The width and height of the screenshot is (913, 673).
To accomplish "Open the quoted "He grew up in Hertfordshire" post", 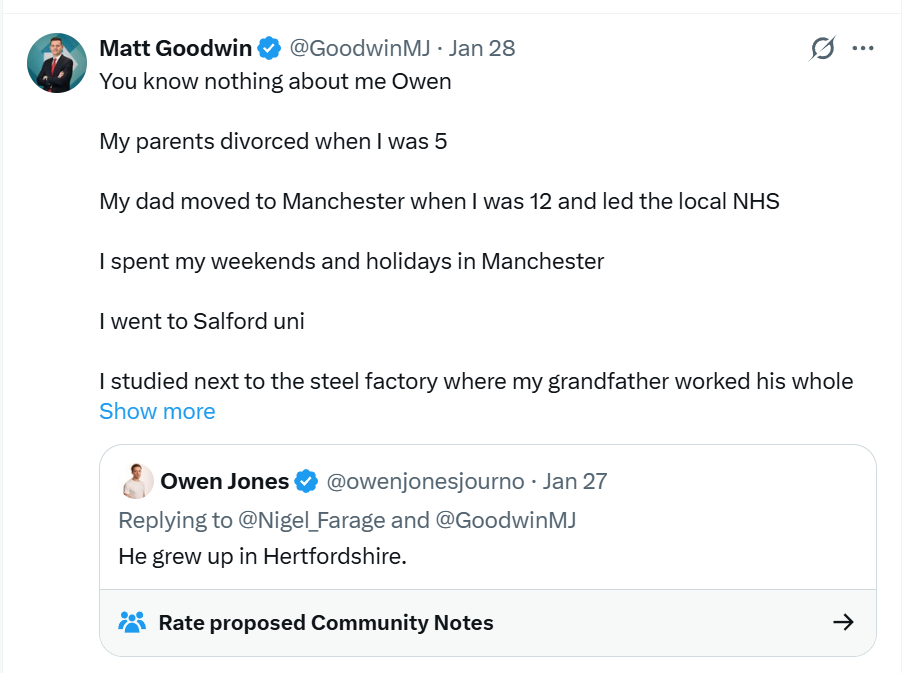I will [x=262, y=556].
